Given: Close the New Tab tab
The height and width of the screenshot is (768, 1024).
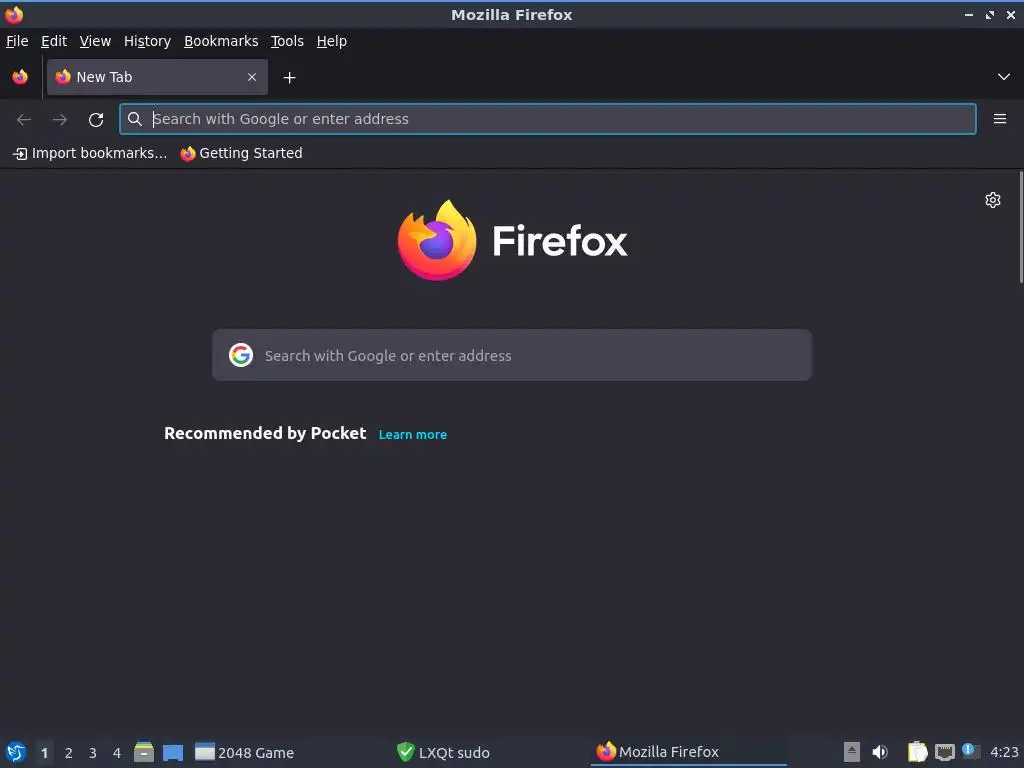Looking at the screenshot, I should tap(252, 77).
